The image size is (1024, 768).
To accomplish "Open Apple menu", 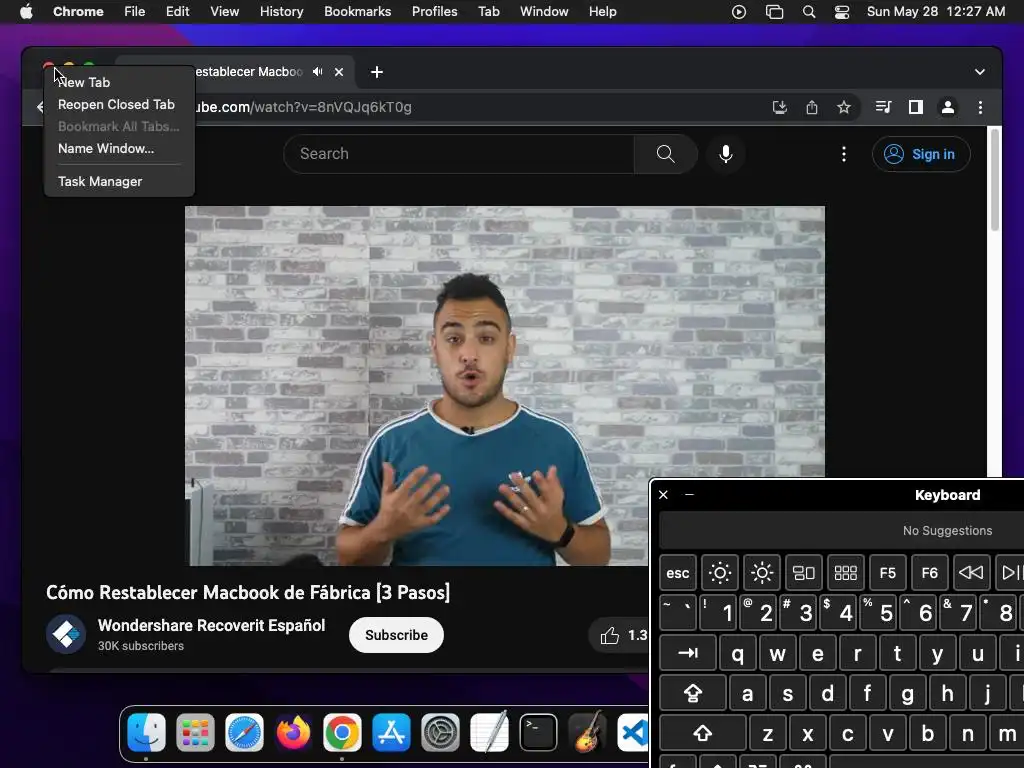I will tap(26, 11).
